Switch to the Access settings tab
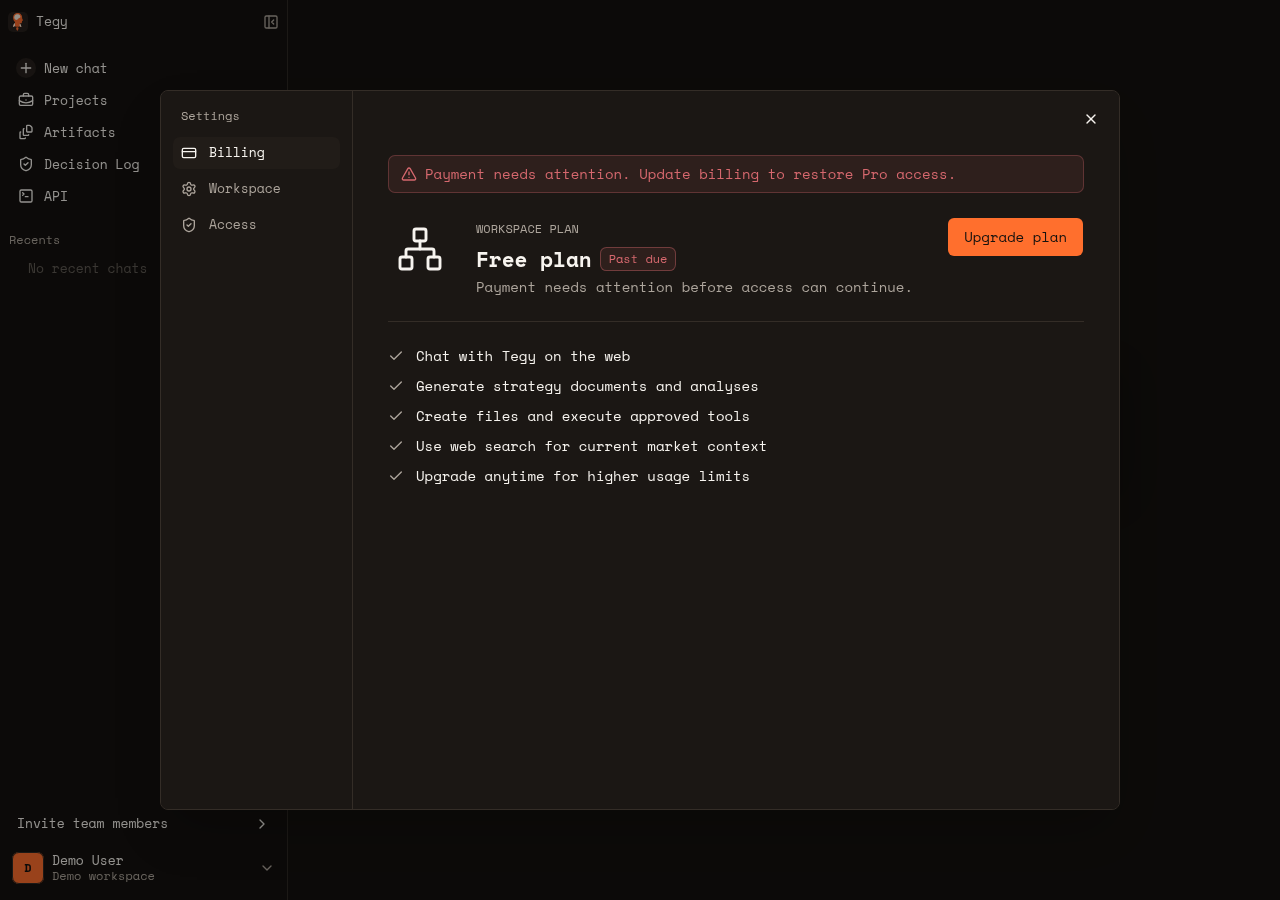 [257, 225]
